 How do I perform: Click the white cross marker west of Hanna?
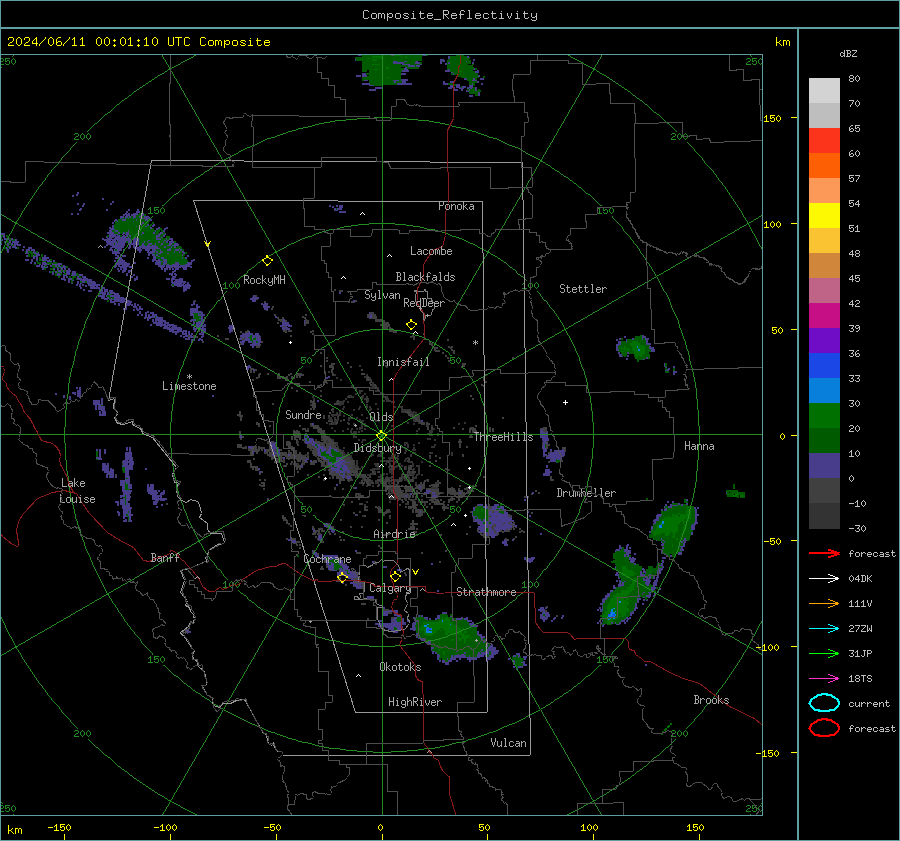[565, 402]
